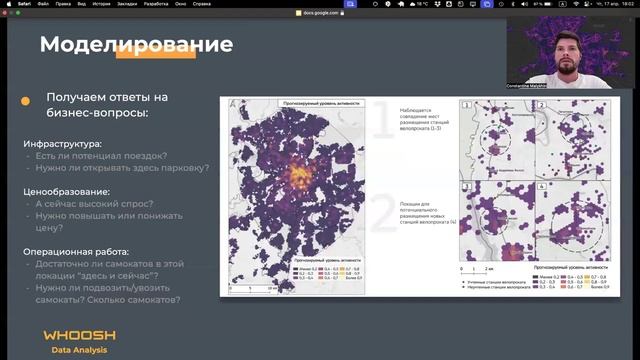
Task: Click the speaker video thumbnail
Action: 570,52
